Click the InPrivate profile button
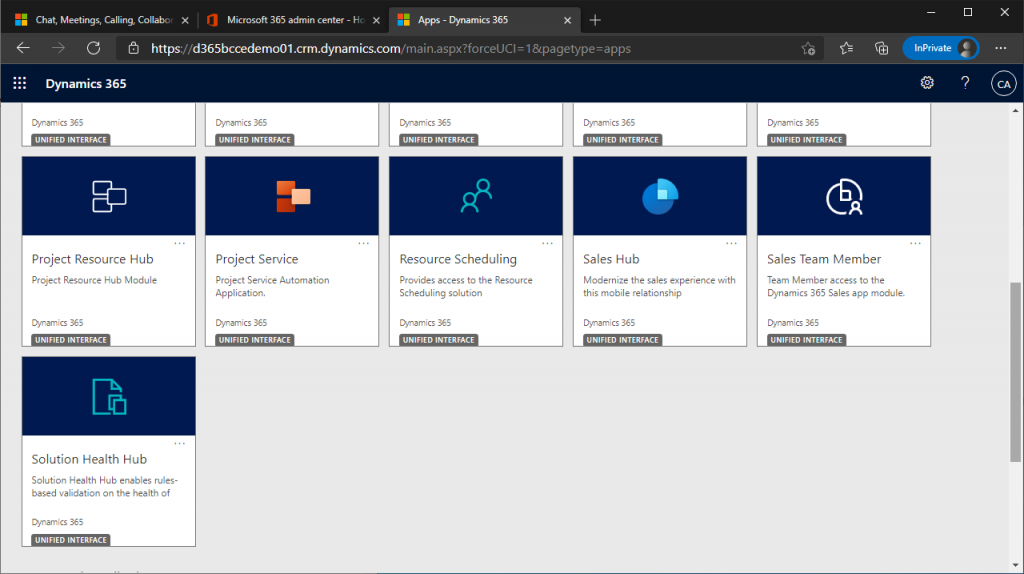Image resolution: width=1024 pixels, height=574 pixels. click(x=940, y=48)
